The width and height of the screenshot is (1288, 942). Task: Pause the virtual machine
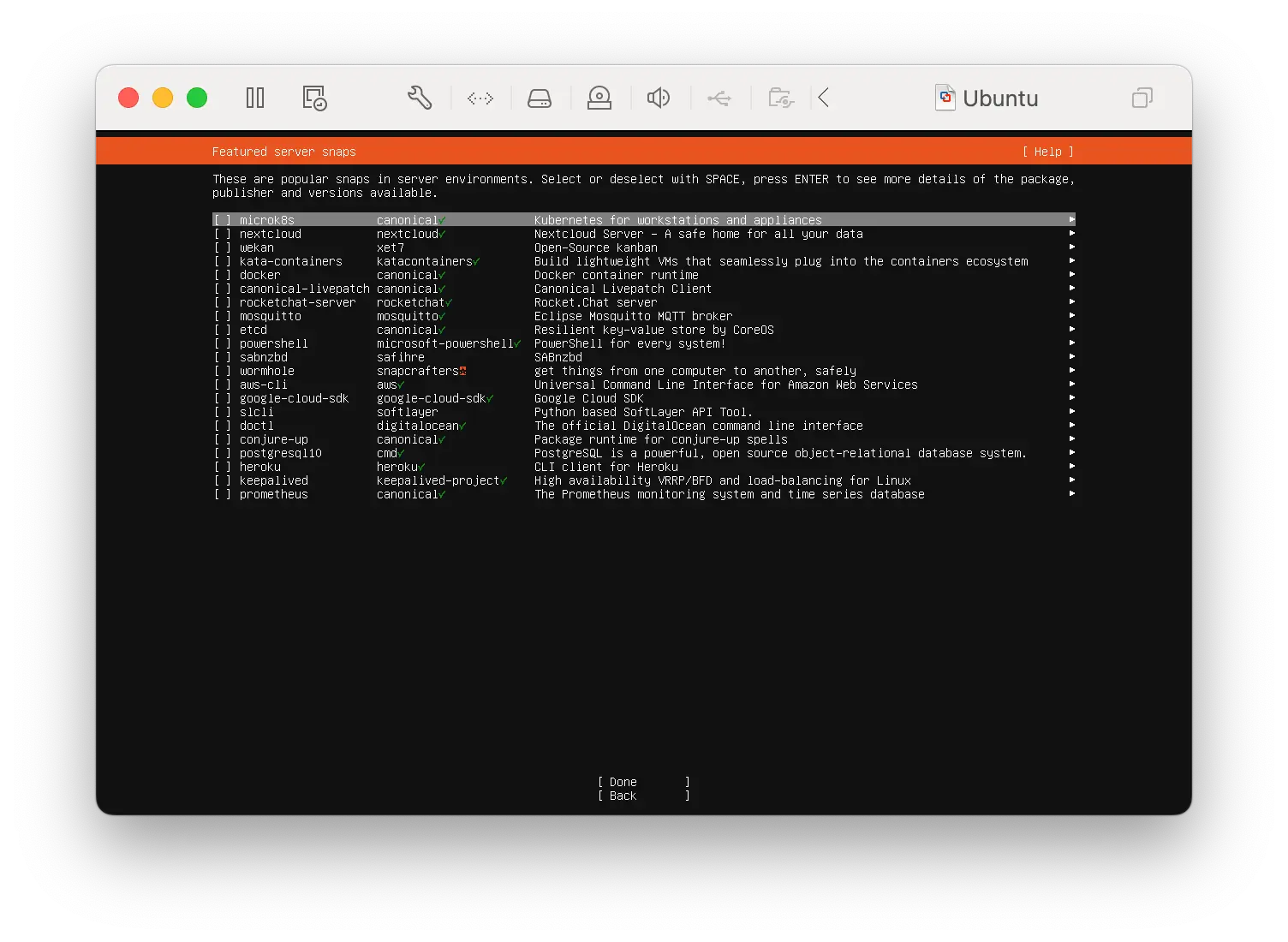point(255,98)
